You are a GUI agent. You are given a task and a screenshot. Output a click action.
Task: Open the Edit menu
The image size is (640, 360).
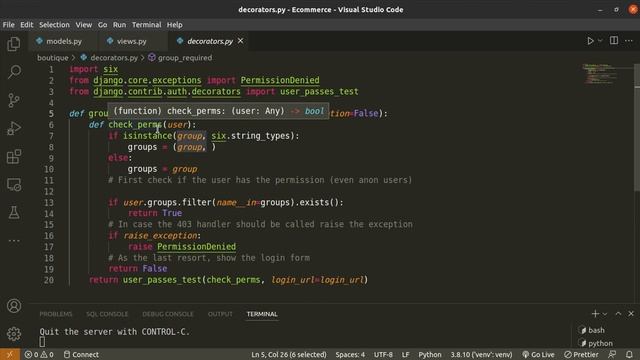coord(27,24)
